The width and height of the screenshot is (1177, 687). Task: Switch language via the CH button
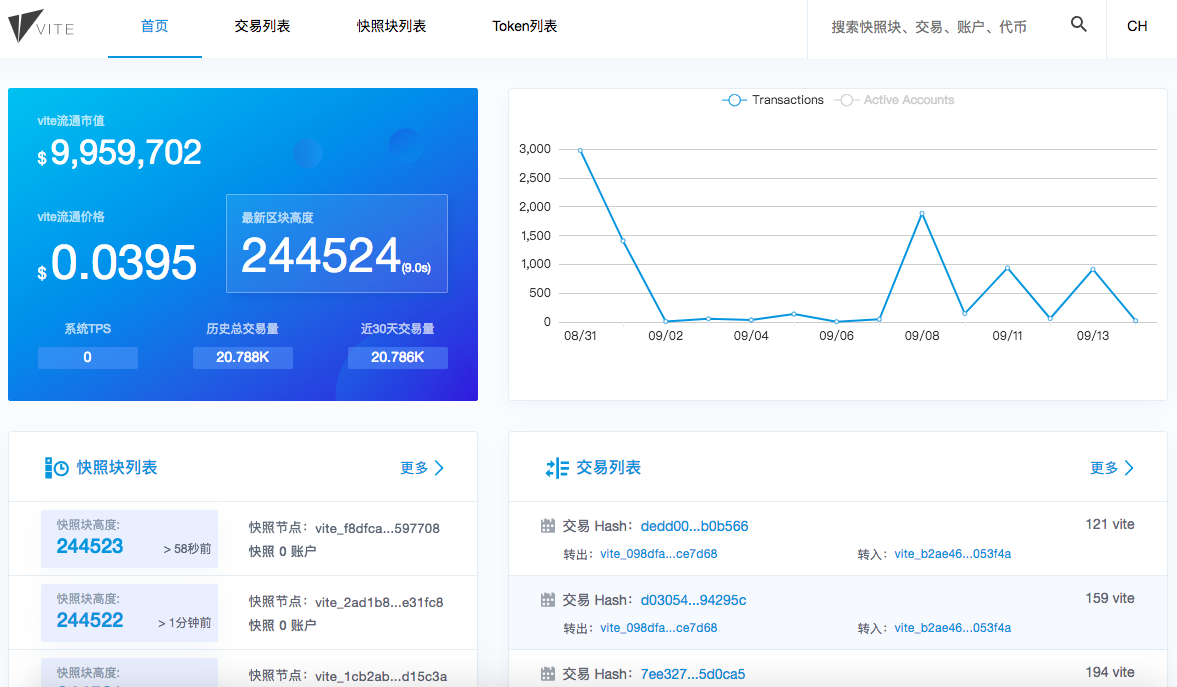1137,26
